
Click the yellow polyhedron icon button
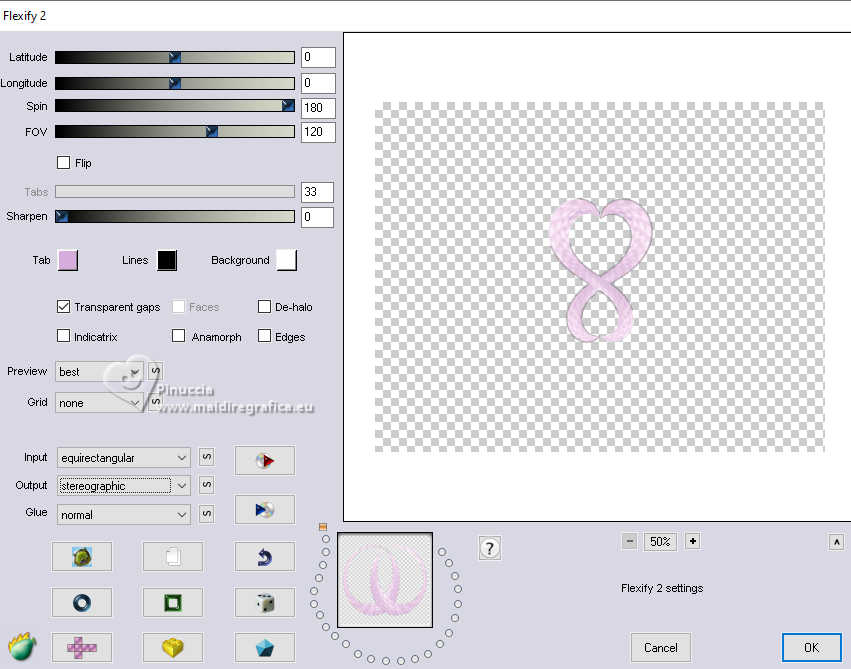(173, 647)
